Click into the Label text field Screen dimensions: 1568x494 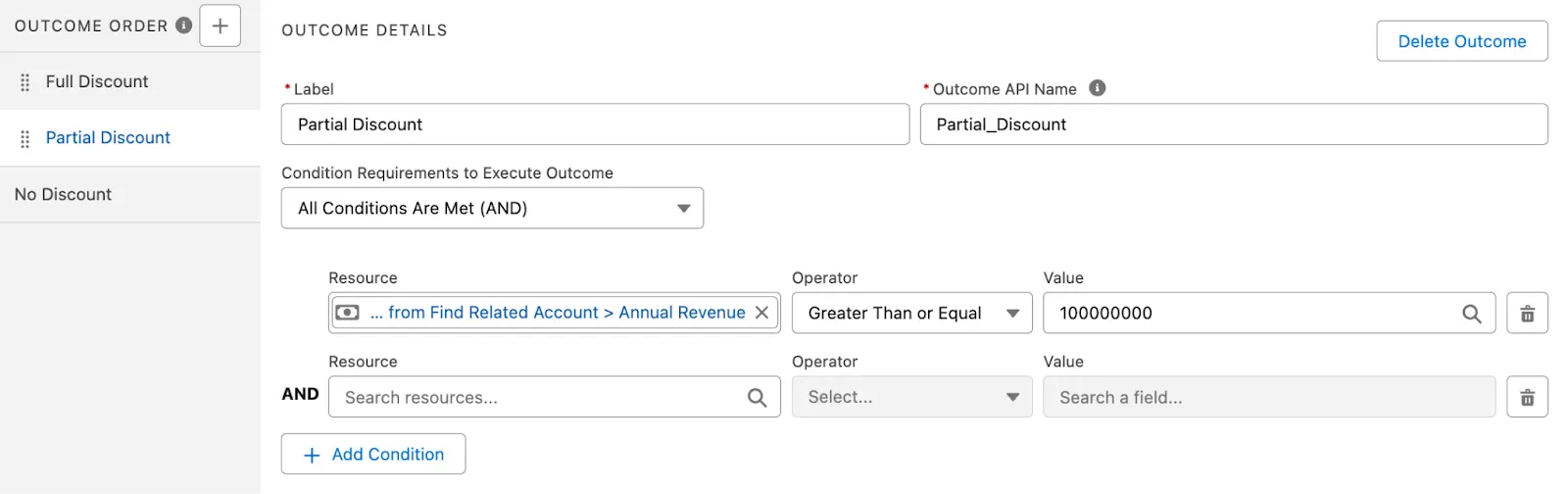(x=595, y=124)
